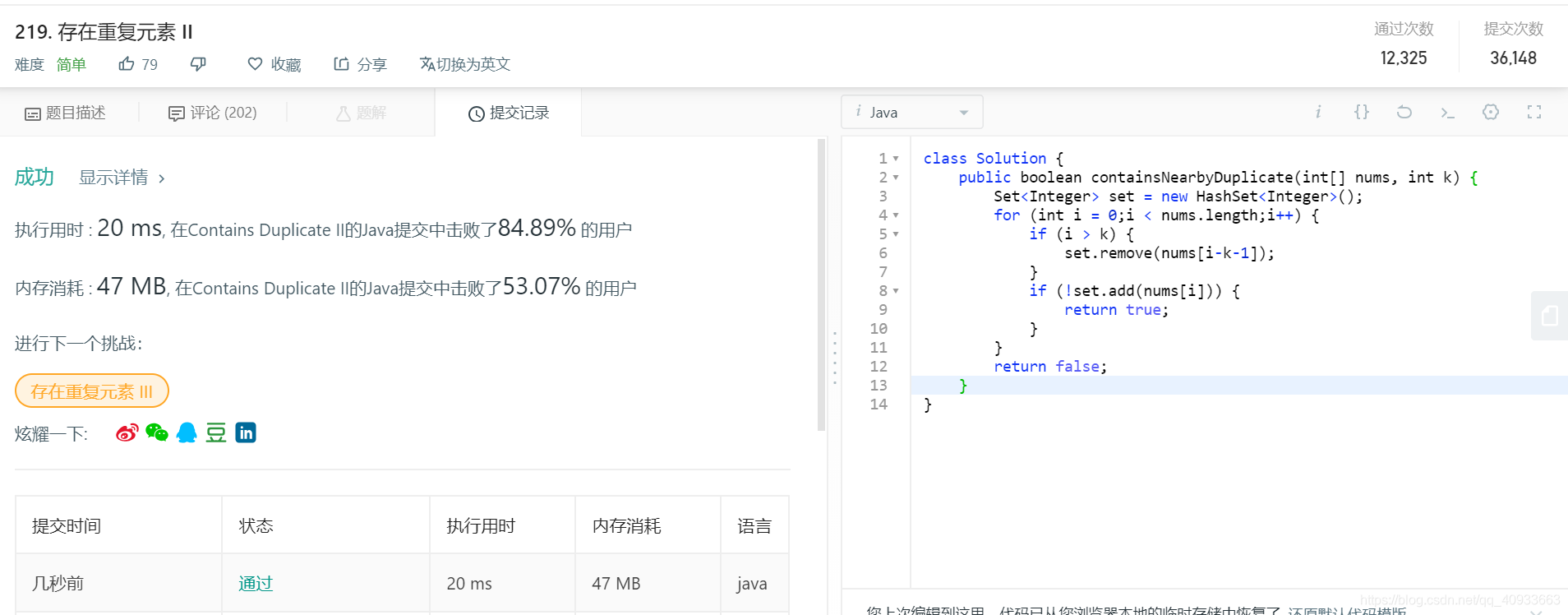Click code line 'return true;'
1568x615 pixels.
click(1116, 310)
